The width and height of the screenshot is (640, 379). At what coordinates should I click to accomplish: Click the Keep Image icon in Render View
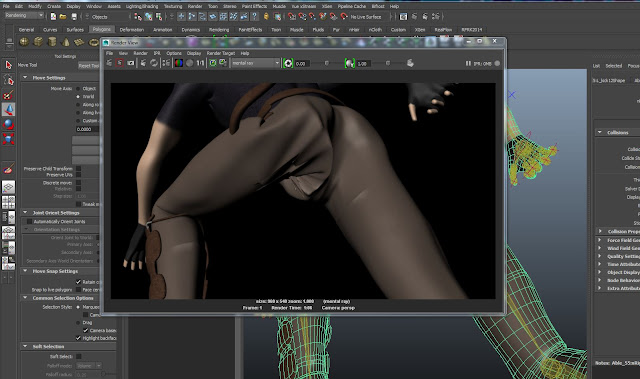(213, 63)
